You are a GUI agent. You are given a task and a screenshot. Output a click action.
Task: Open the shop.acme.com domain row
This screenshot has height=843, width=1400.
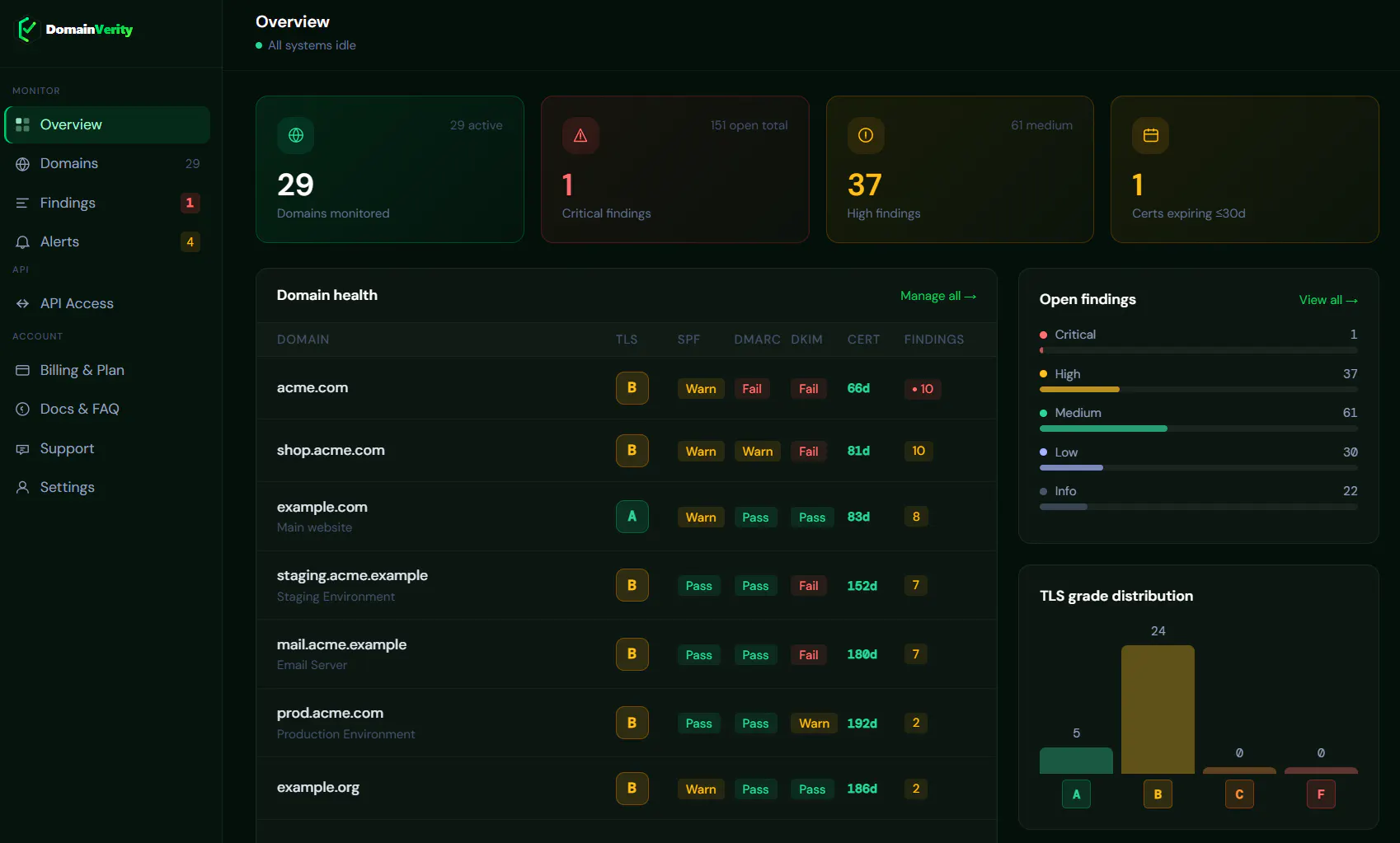point(627,451)
